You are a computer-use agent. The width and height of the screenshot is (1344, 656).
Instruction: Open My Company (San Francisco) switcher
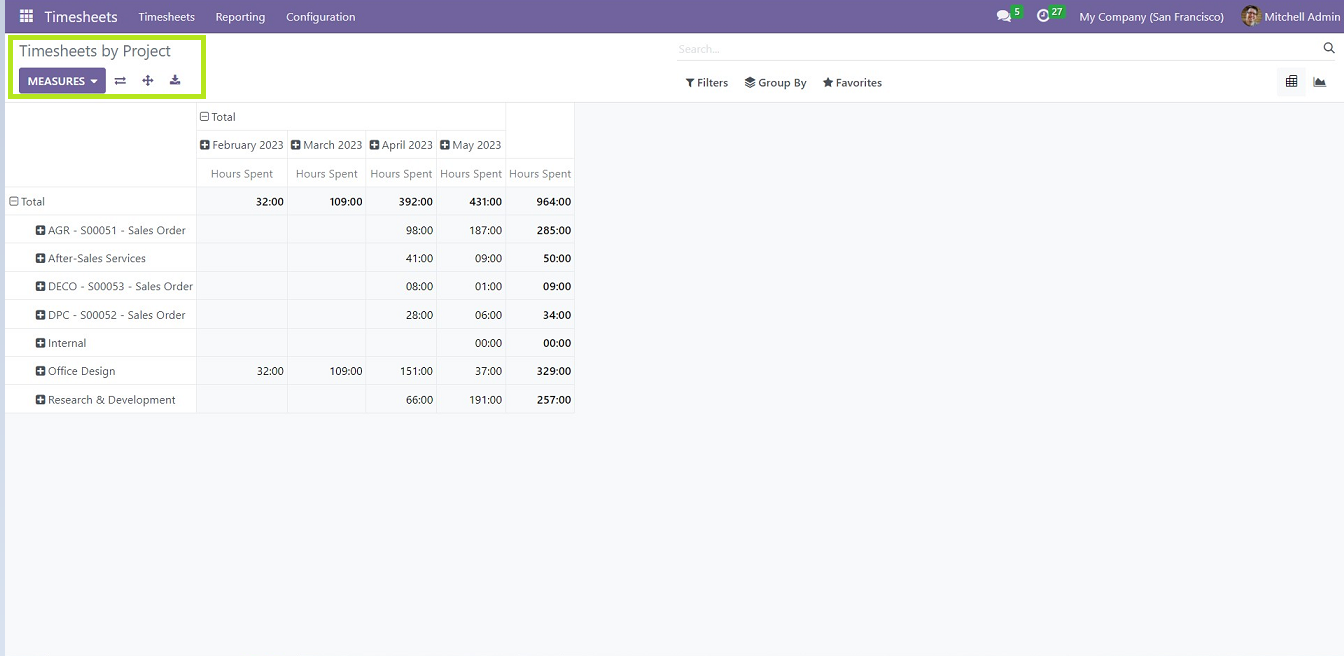tap(1151, 17)
